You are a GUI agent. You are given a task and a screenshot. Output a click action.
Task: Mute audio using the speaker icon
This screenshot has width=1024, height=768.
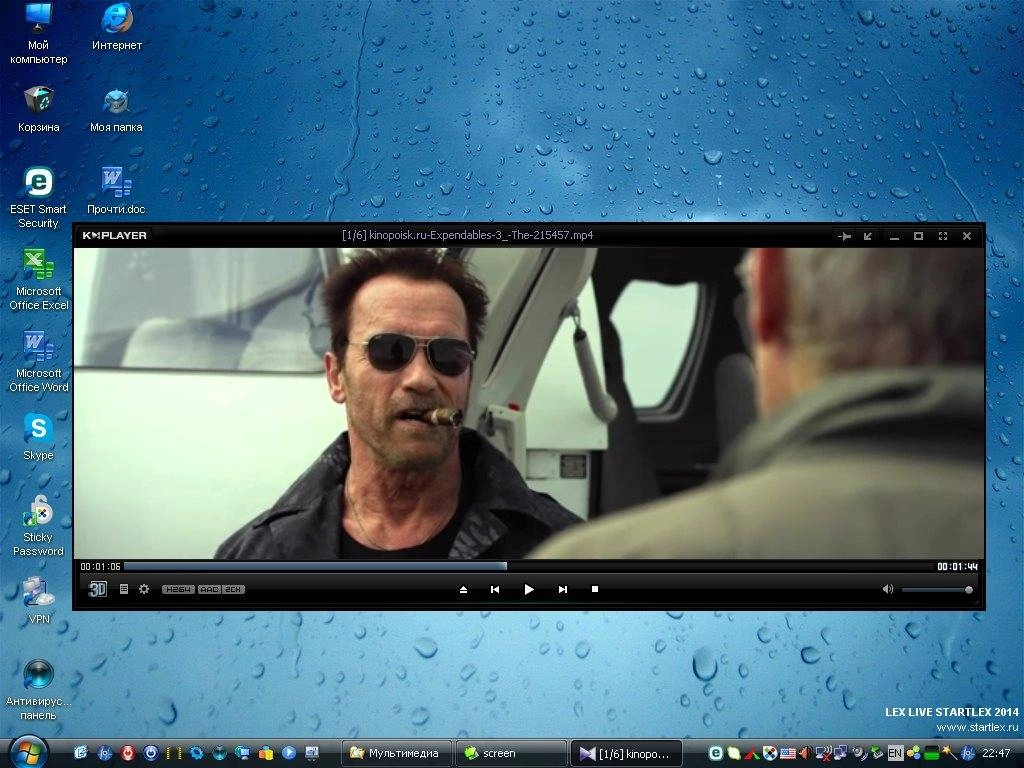point(888,589)
